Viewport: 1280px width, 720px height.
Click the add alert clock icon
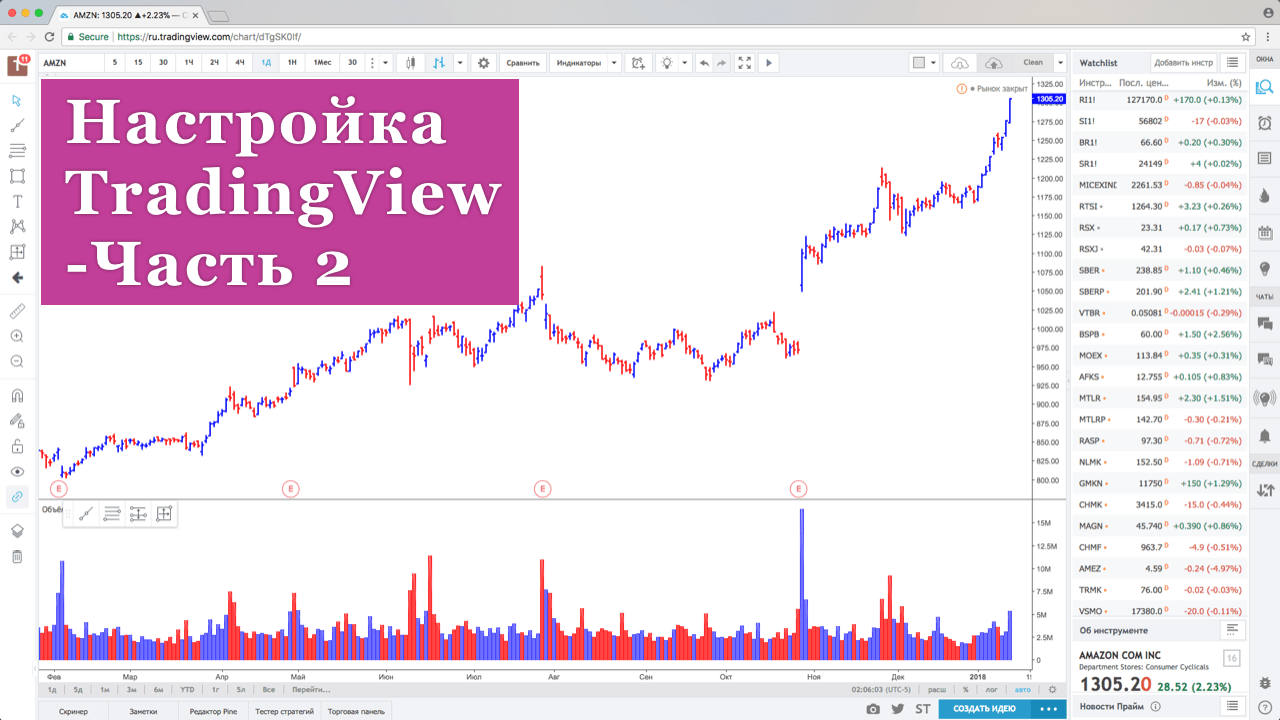[x=638, y=62]
